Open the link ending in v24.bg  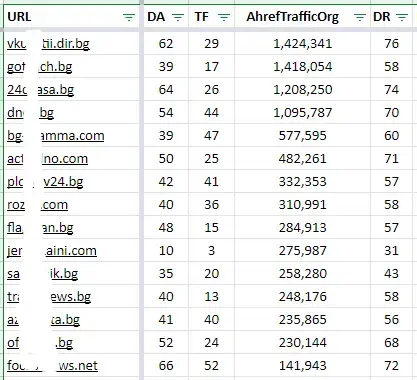[45, 182]
